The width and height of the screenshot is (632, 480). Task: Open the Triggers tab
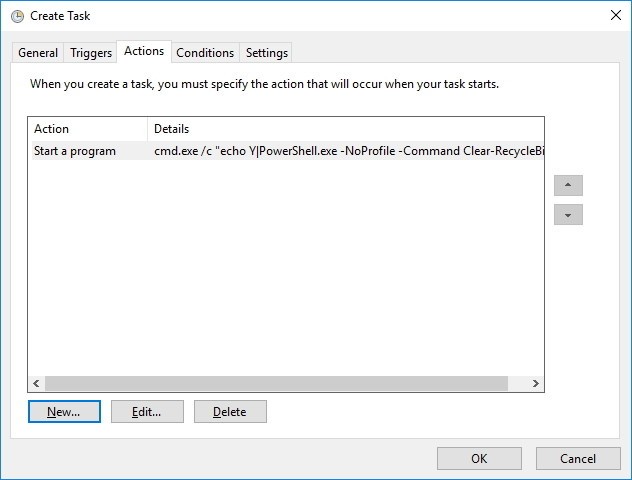tap(91, 53)
